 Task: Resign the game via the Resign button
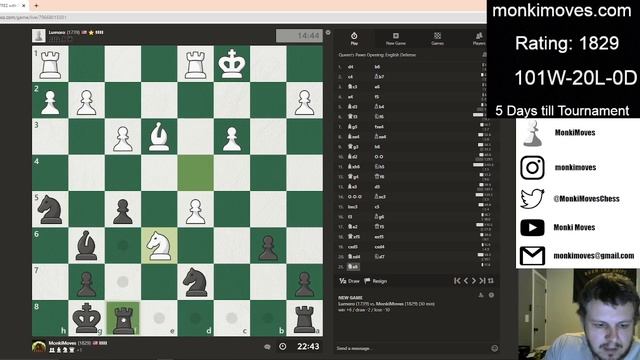pyautogui.click(x=376, y=281)
